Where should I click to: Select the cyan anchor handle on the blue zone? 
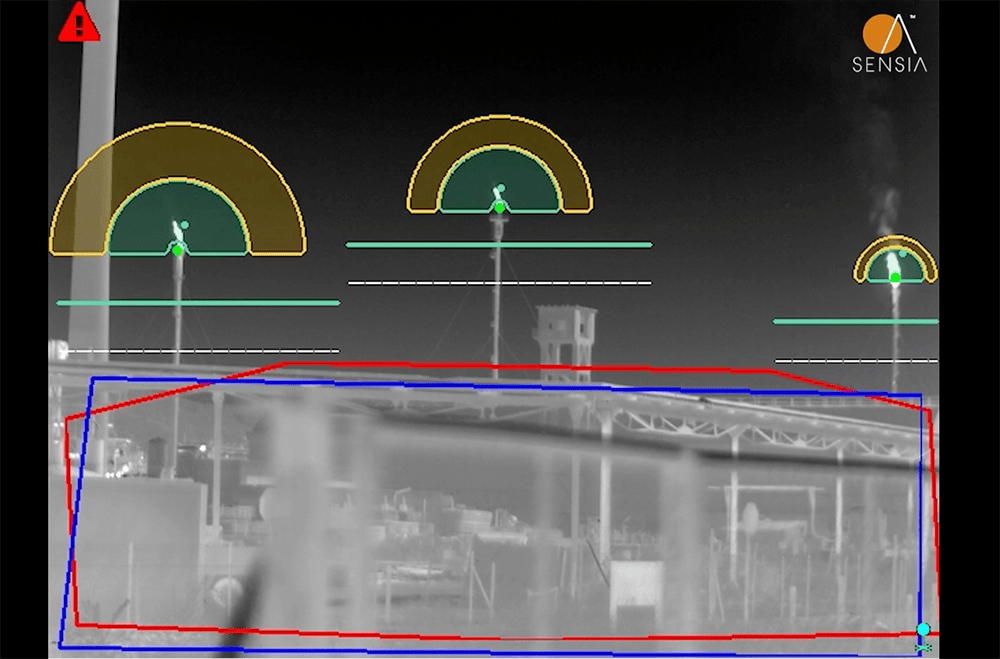click(922, 627)
